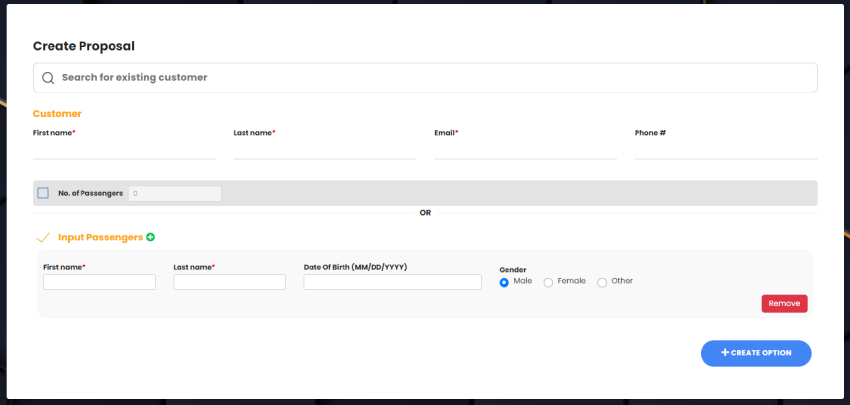Viewport: 850px width, 405px height.
Task: Click the Customer First name field
Action: pos(124,150)
